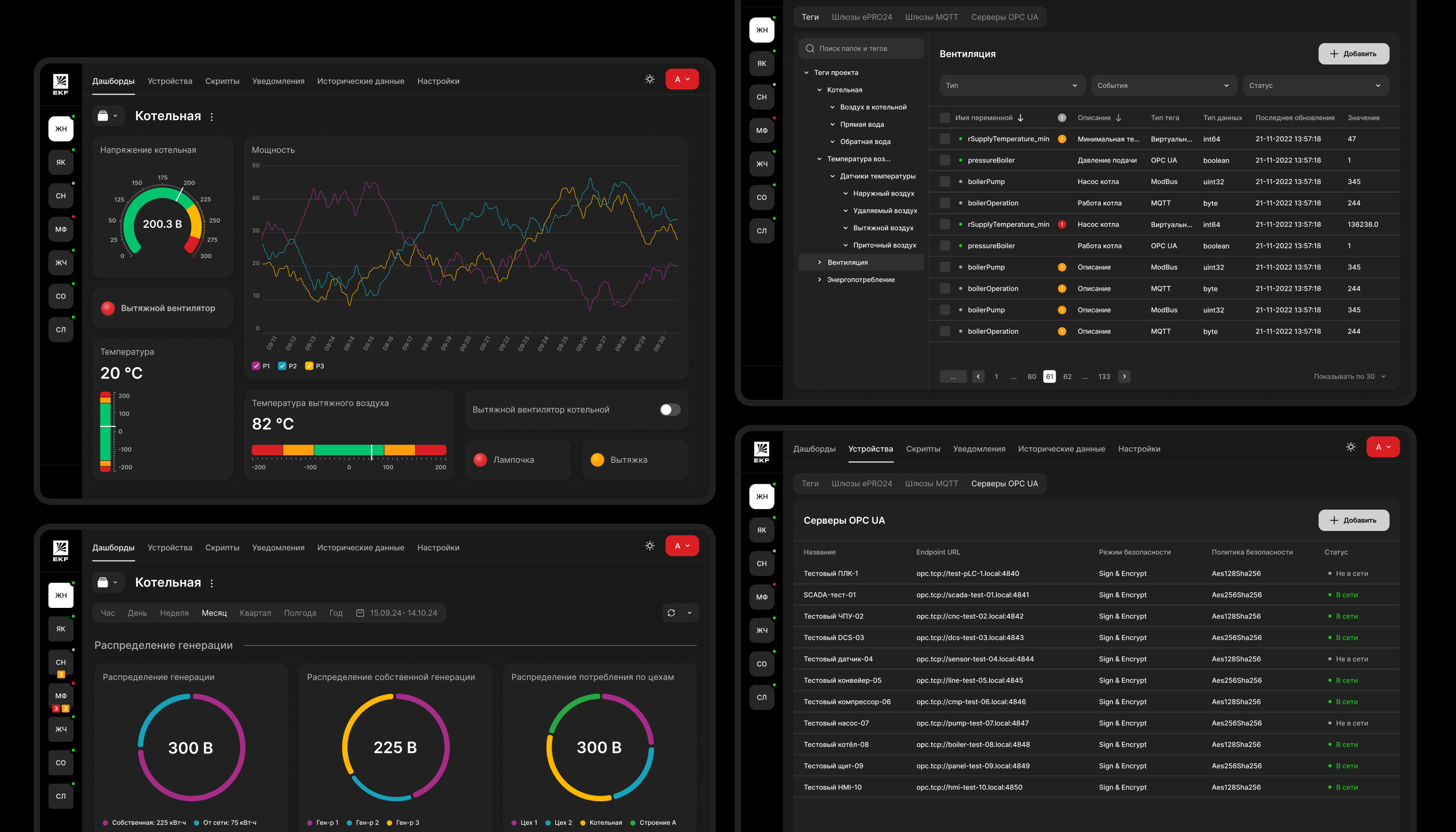Select Квартал period tab in generation dashboard
Image resolution: width=1456 pixels, height=832 pixels.
(x=255, y=613)
